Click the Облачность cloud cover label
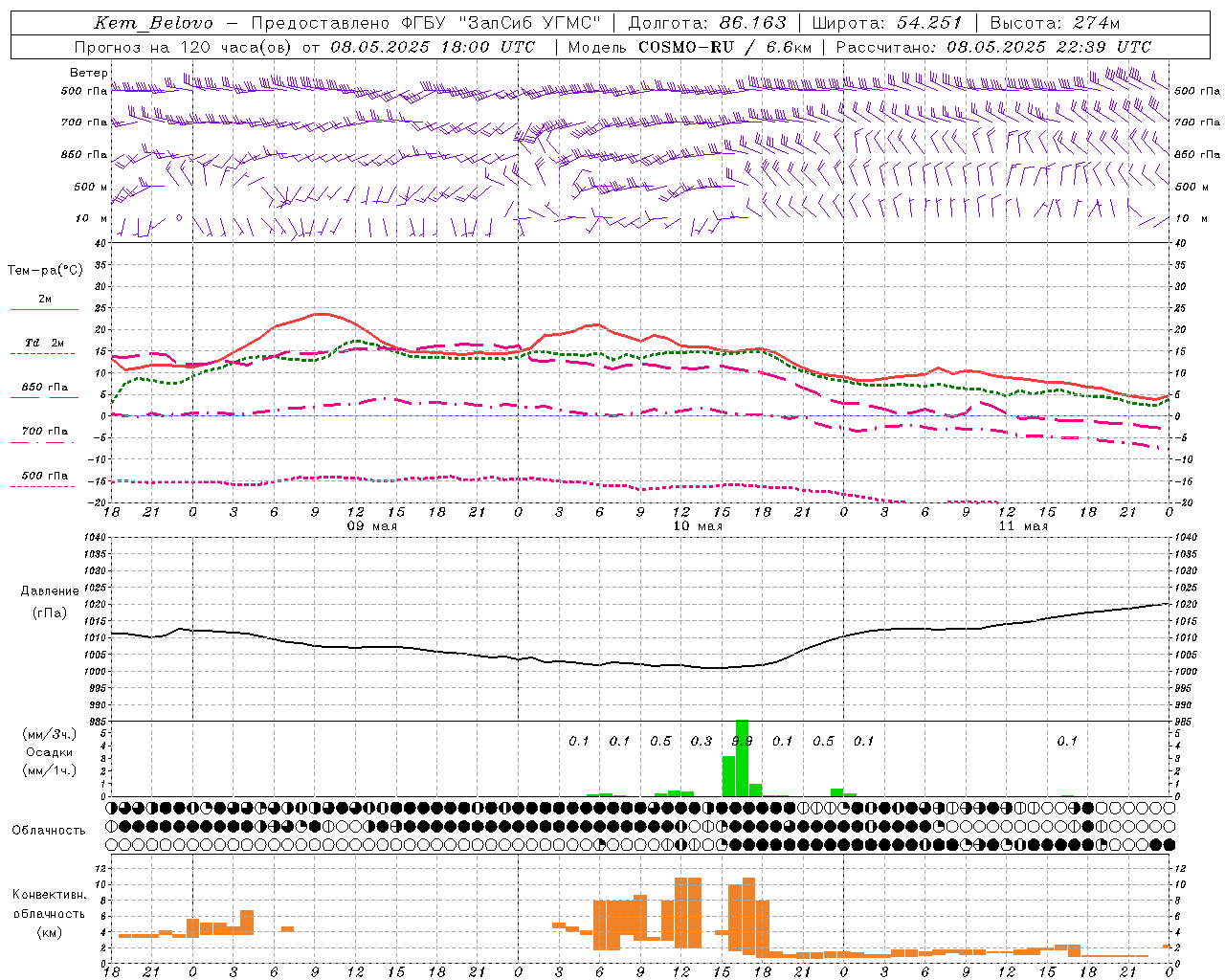The image size is (1225, 980). 49,830
